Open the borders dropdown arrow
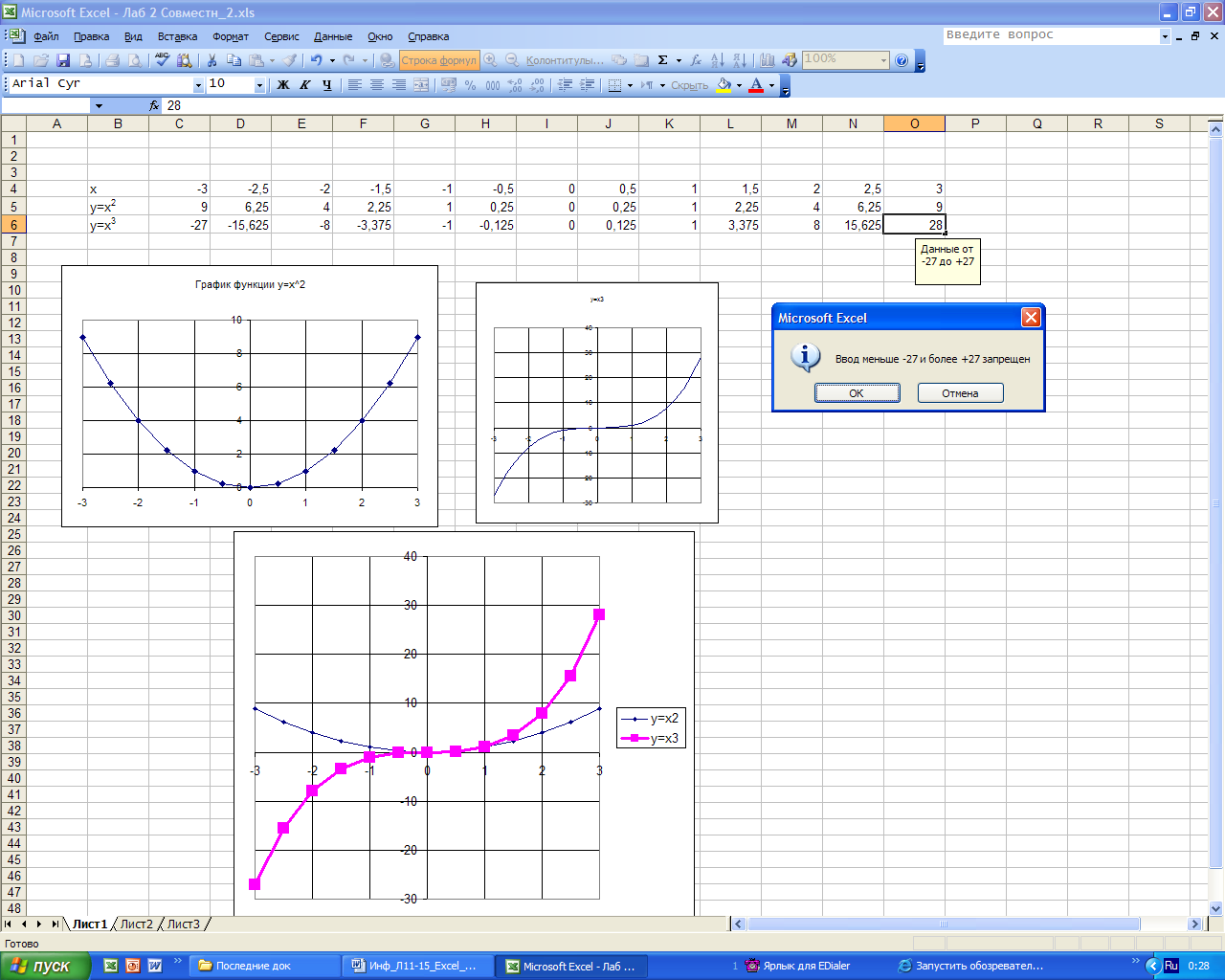The image size is (1225, 980). coord(630,85)
